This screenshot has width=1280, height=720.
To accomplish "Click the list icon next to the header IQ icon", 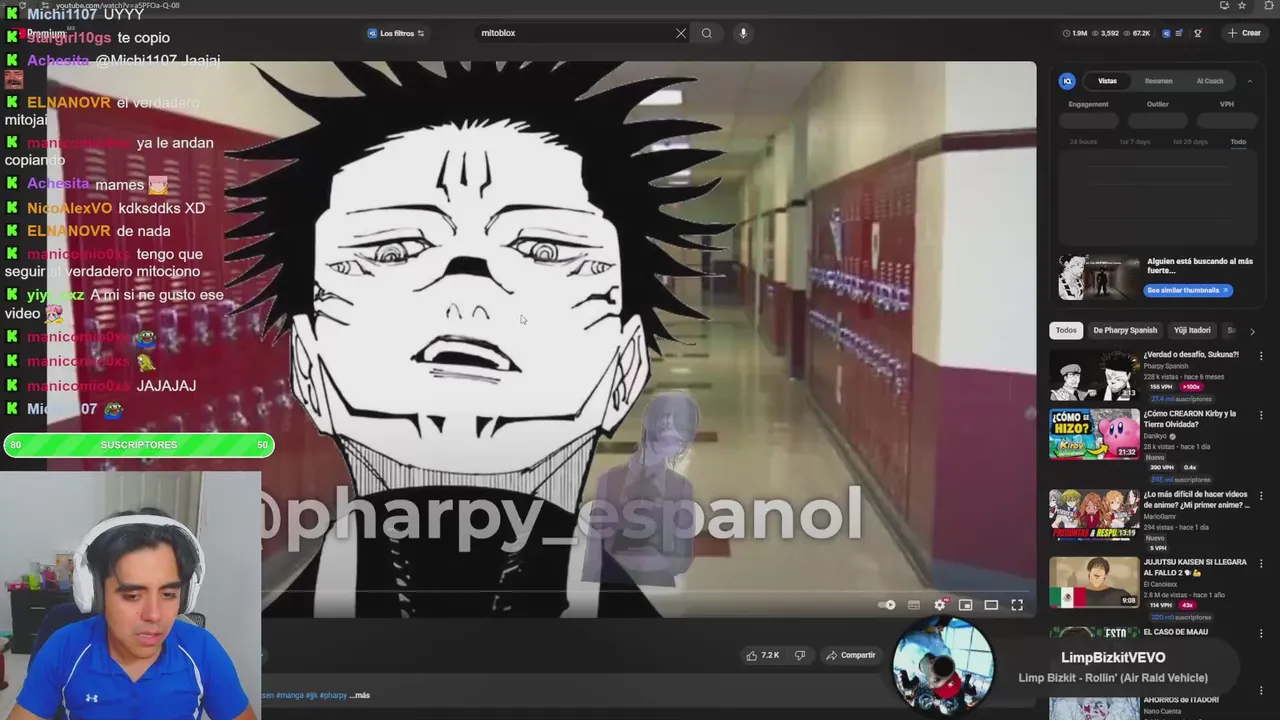I will (1180, 33).
